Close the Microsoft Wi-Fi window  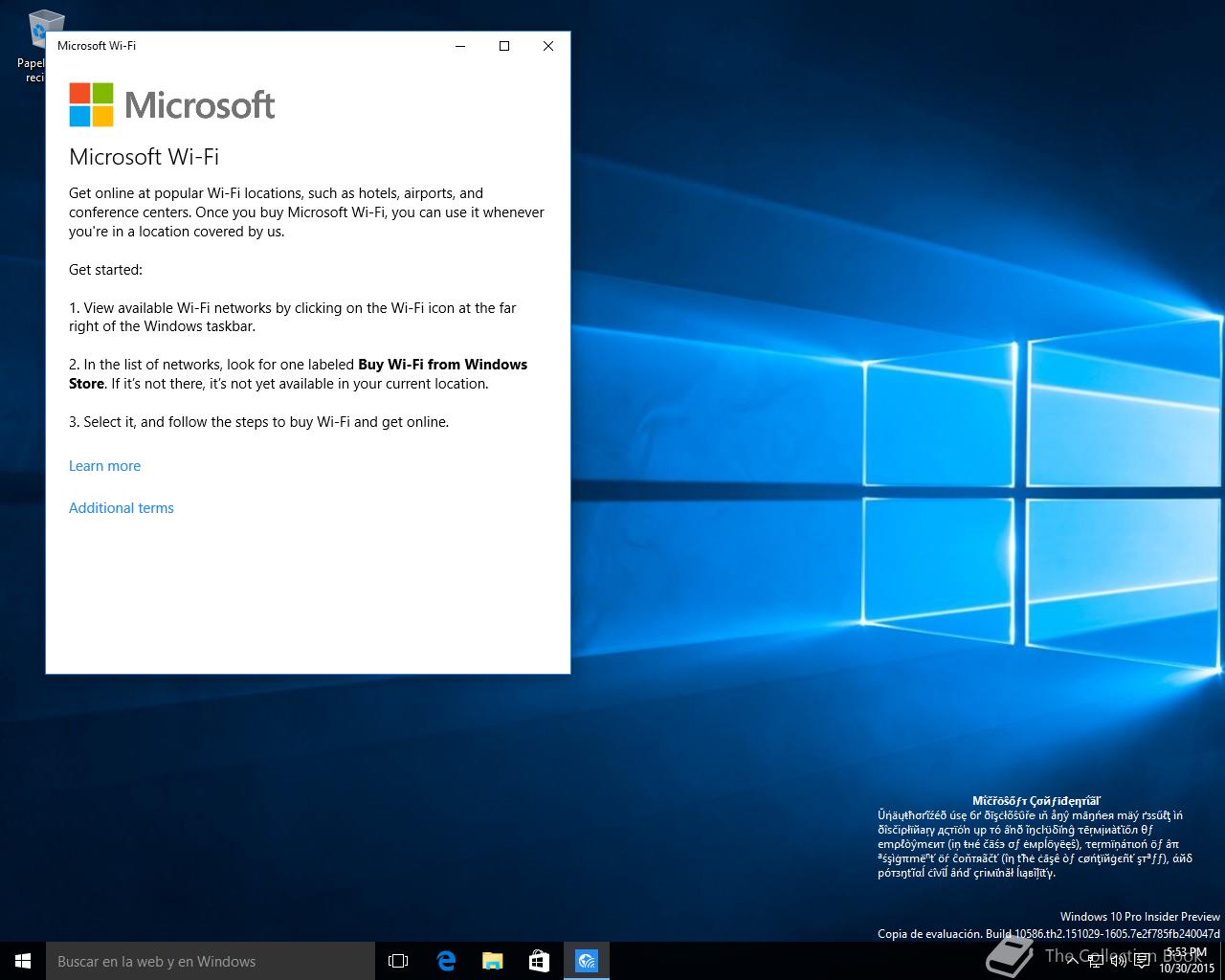[x=548, y=46]
